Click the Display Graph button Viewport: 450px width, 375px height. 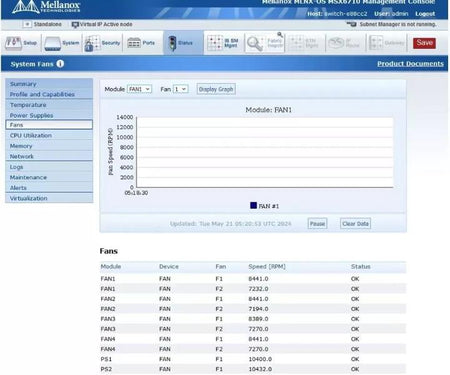216,89
